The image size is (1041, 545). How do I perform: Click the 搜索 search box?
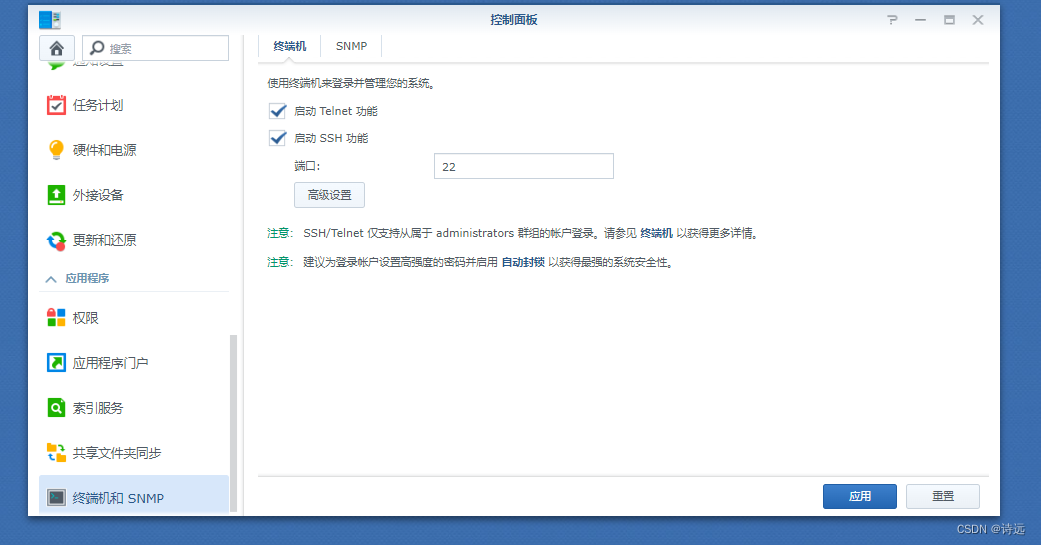click(155, 48)
